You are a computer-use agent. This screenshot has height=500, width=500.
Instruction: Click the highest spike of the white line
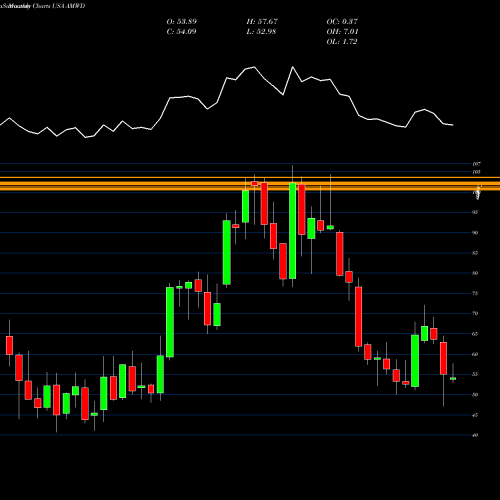click(x=293, y=67)
